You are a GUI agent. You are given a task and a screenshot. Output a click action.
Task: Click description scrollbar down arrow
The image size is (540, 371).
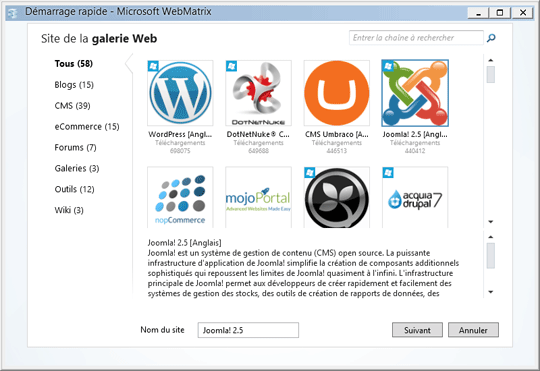[x=491, y=292]
